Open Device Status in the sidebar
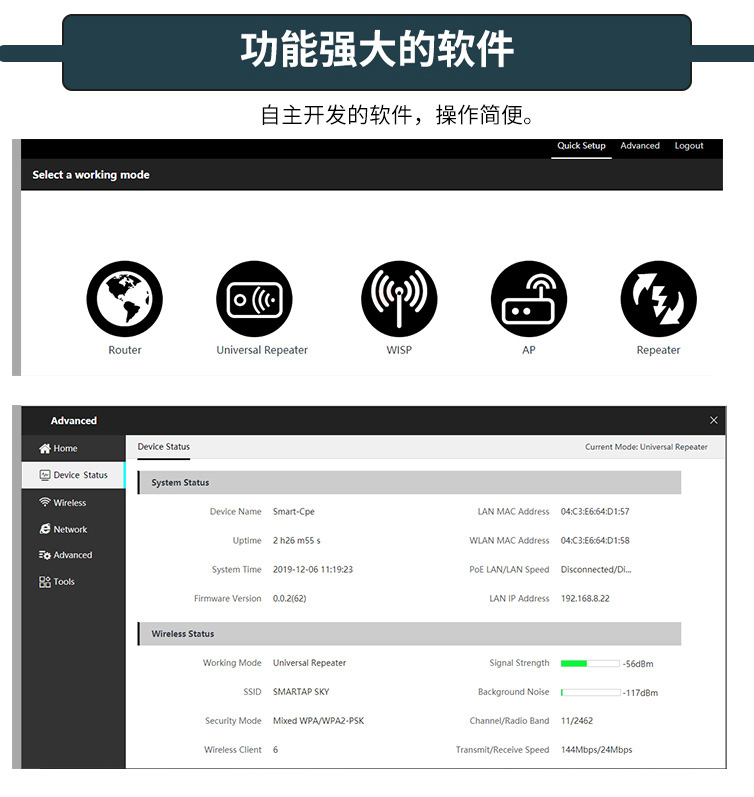Image resolution: width=754 pixels, height=797 pixels. pyautogui.click(x=74, y=476)
